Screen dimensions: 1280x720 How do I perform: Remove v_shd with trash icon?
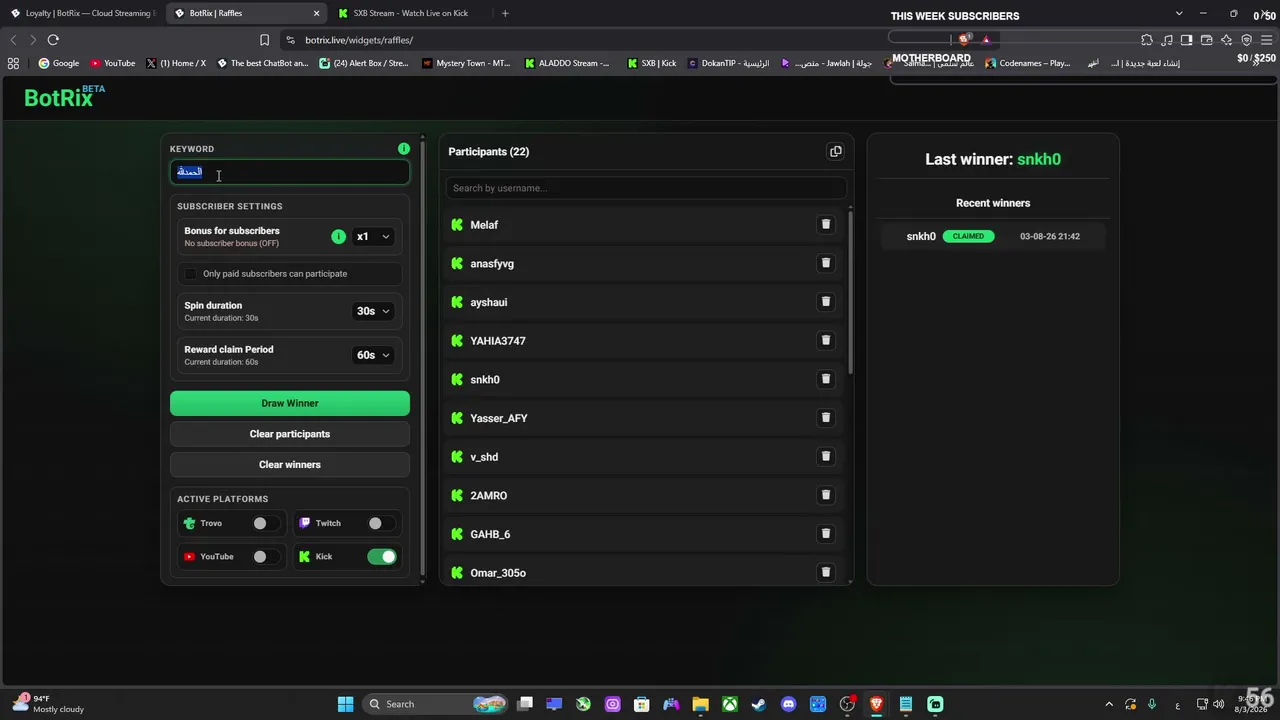[x=826, y=456]
